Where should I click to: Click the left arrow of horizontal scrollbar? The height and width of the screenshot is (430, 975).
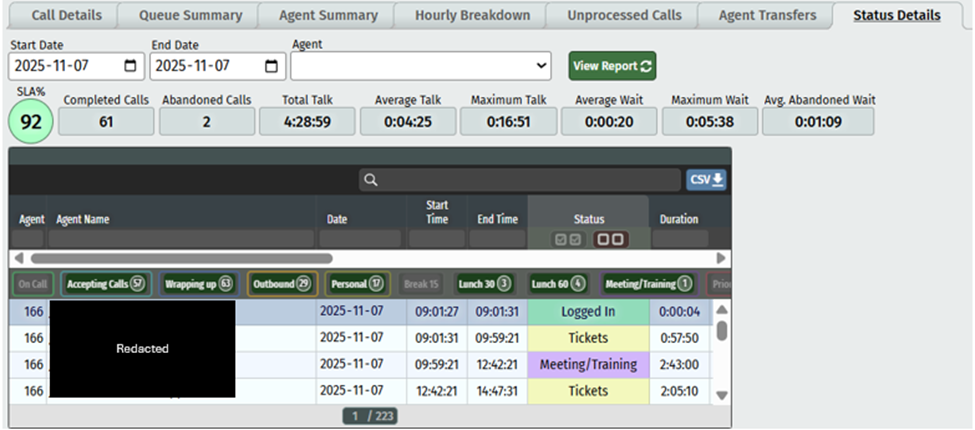click(x=17, y=258)
